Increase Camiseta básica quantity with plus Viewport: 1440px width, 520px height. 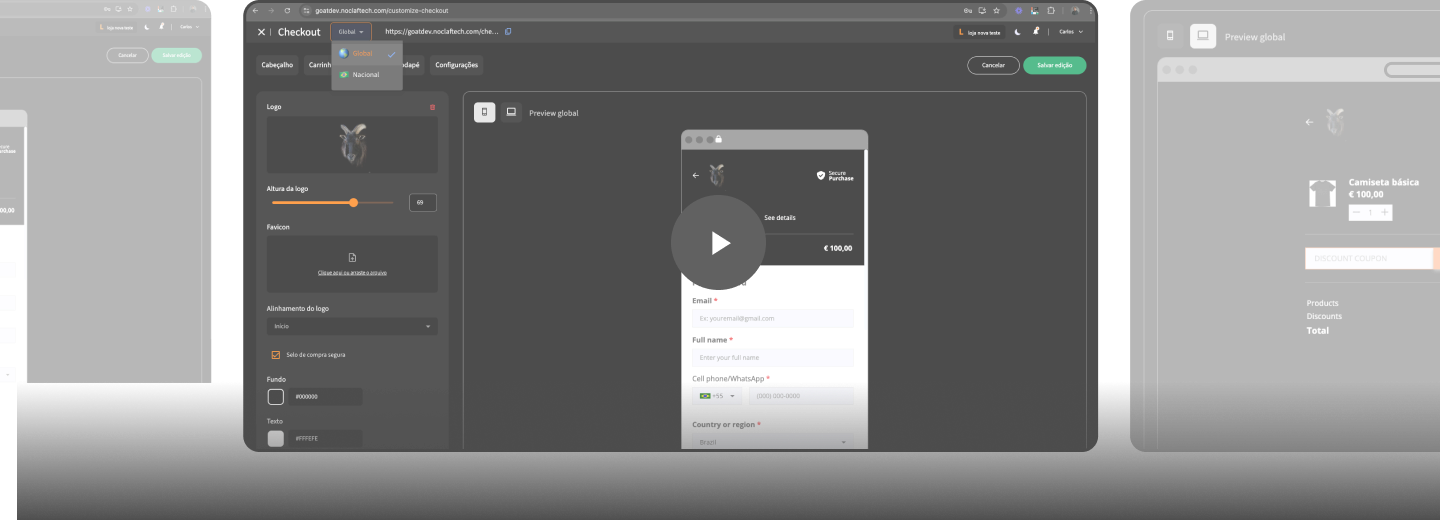tap(1385, 212)
